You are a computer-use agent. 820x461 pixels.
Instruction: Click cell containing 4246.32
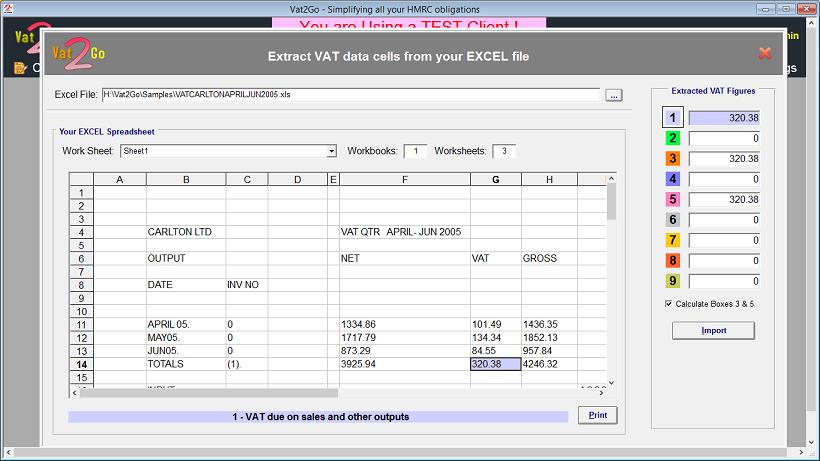tap(549, 364)
